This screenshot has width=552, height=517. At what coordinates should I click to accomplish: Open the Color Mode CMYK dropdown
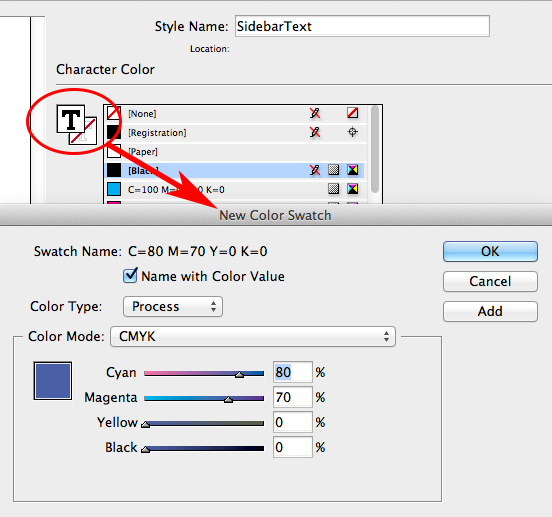(x=253, y=336)
